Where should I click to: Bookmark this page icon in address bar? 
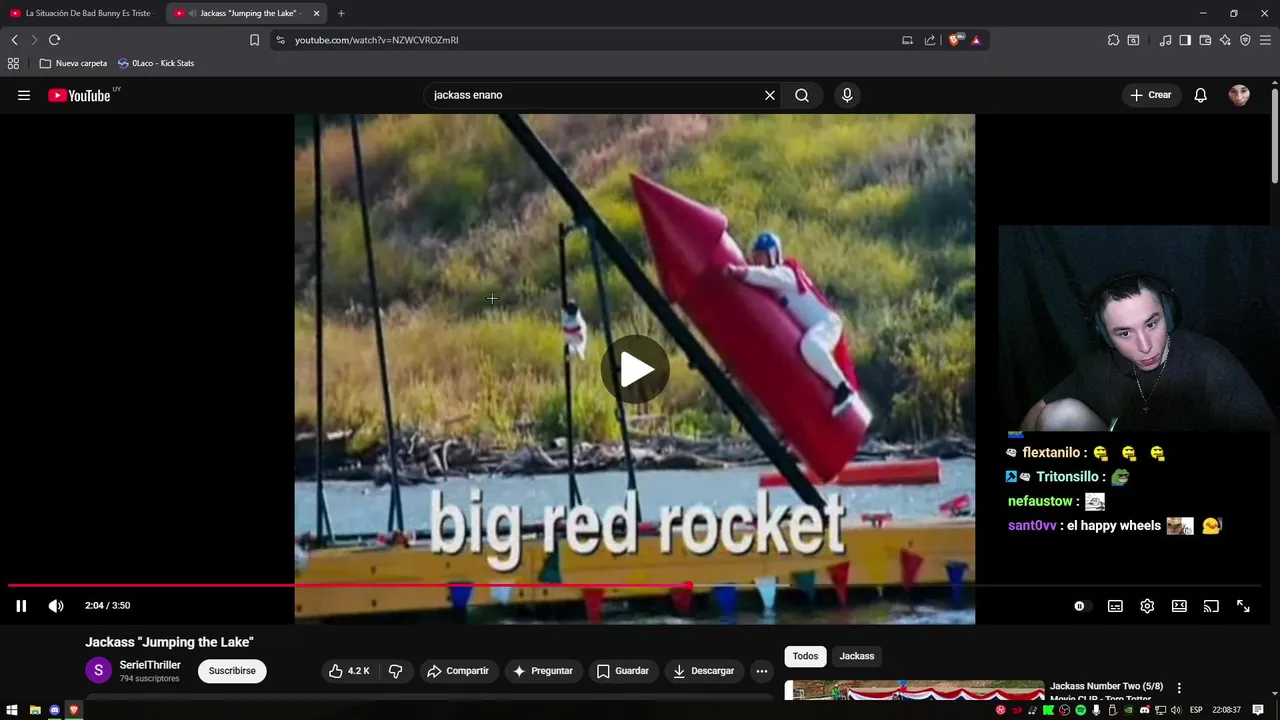254,40
